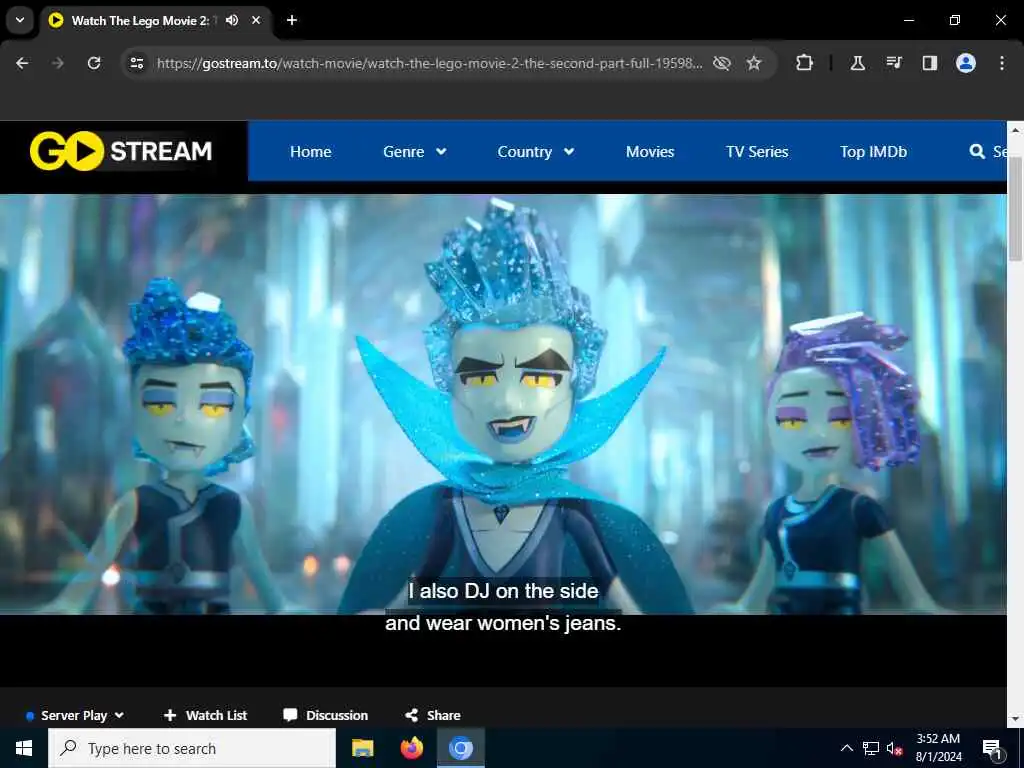
Task: Open network status tray icon
Action: coord(871,748)
